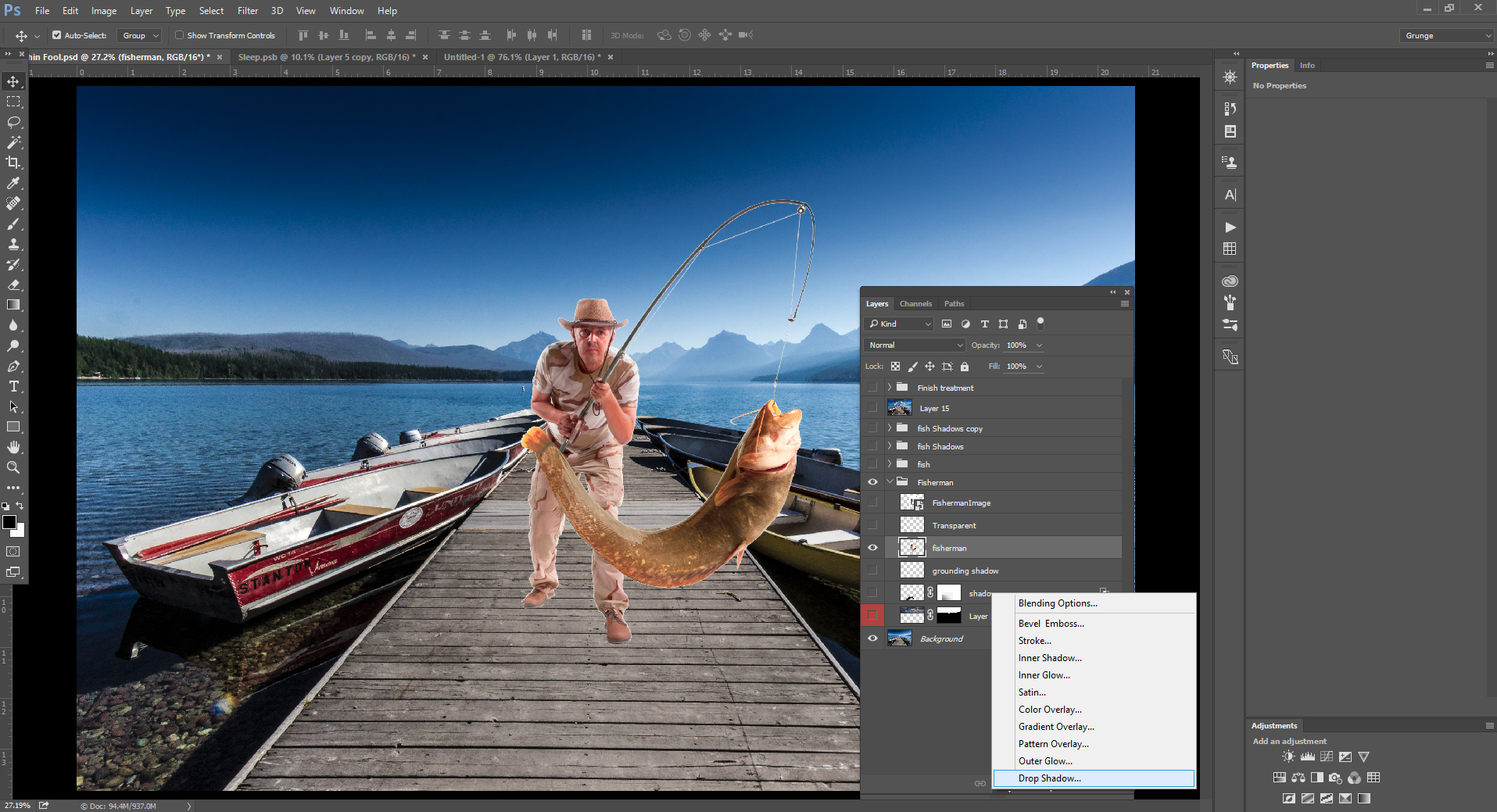Screen dimensions: 1497x812
Task: Open the Normal blend mode dropdown
Action: click(x=915, y=345)
